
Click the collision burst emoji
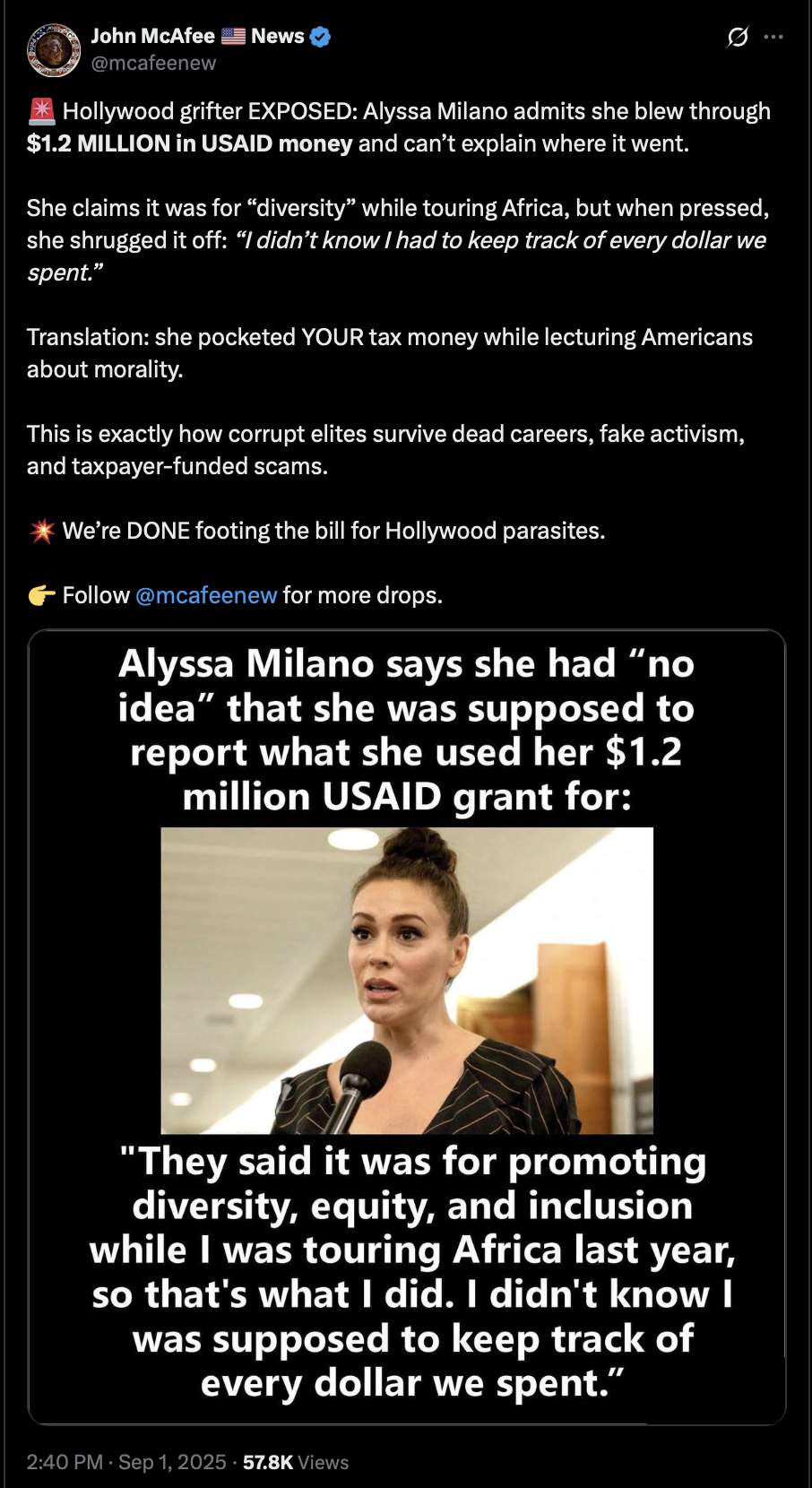[41, 531]
